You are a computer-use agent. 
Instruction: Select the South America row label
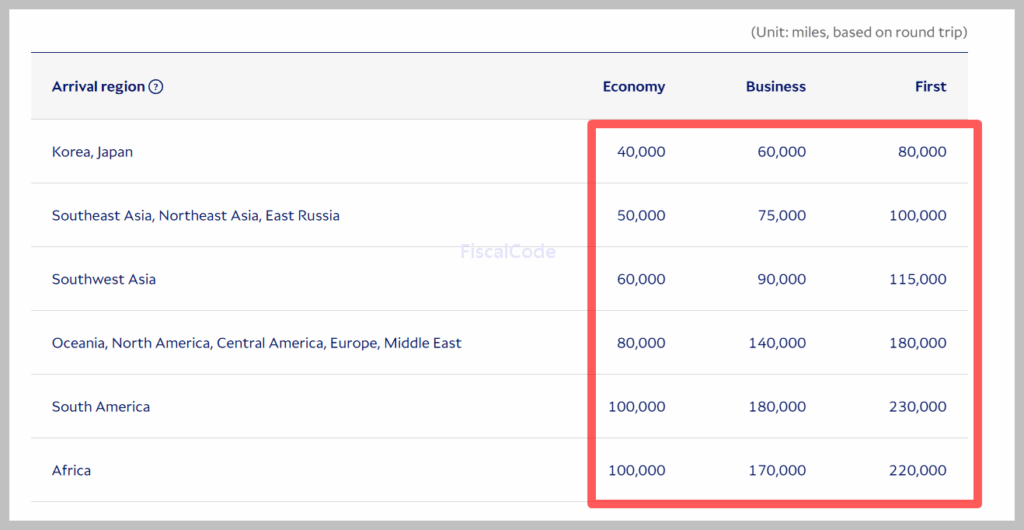coord(101,407)
